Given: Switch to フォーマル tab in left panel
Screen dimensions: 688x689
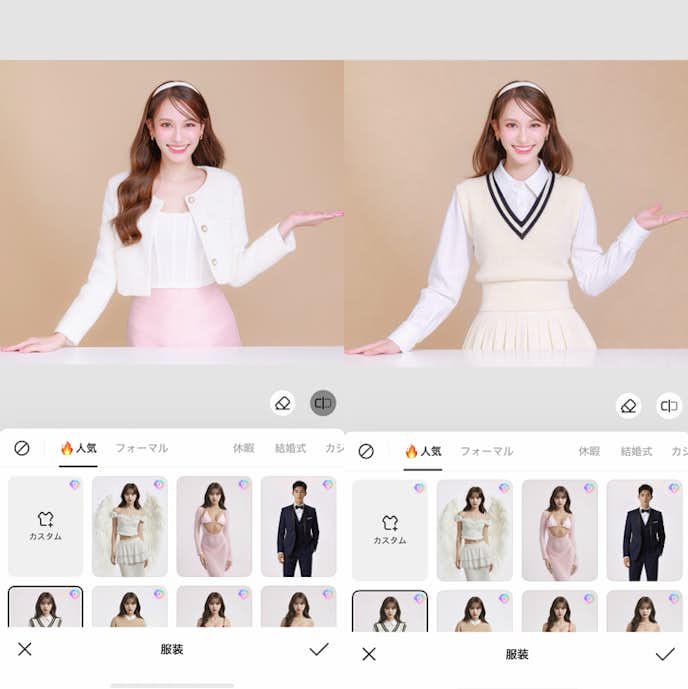Looking at the screenshot, I should tap(141, 448).
